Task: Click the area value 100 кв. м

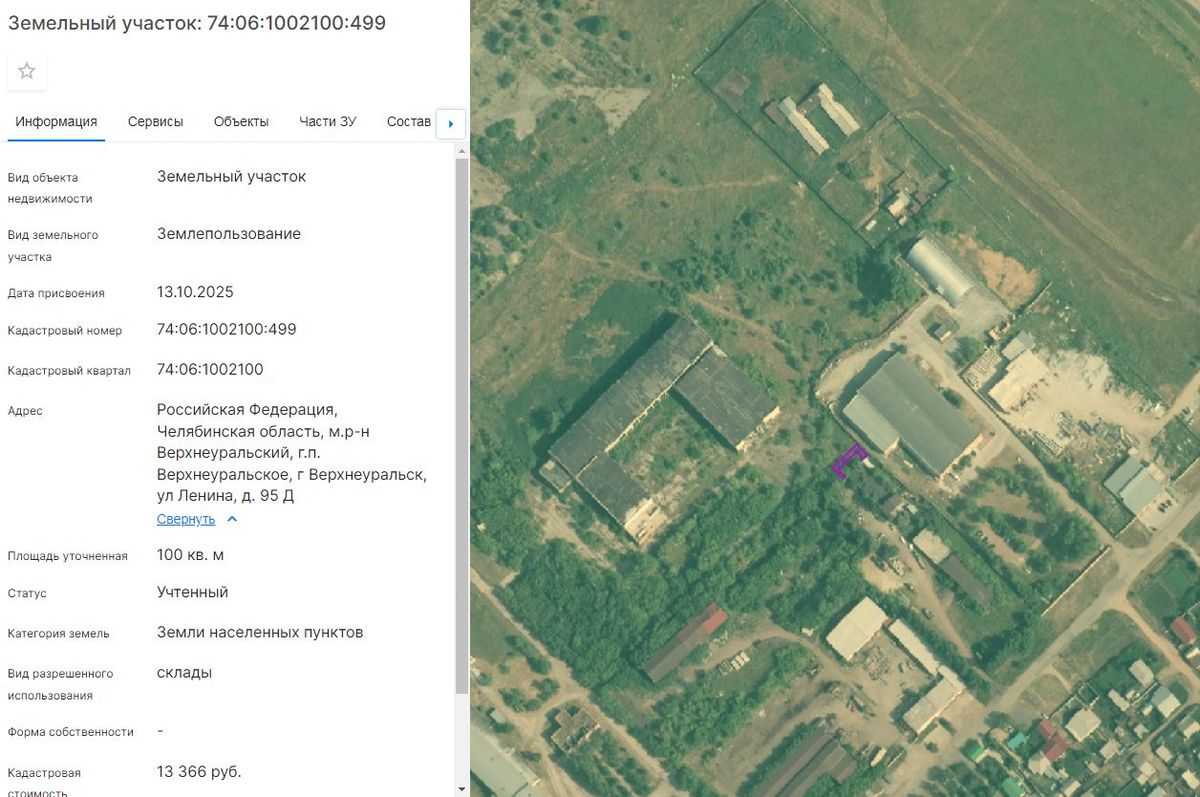Action: click(x=191, y=555)
